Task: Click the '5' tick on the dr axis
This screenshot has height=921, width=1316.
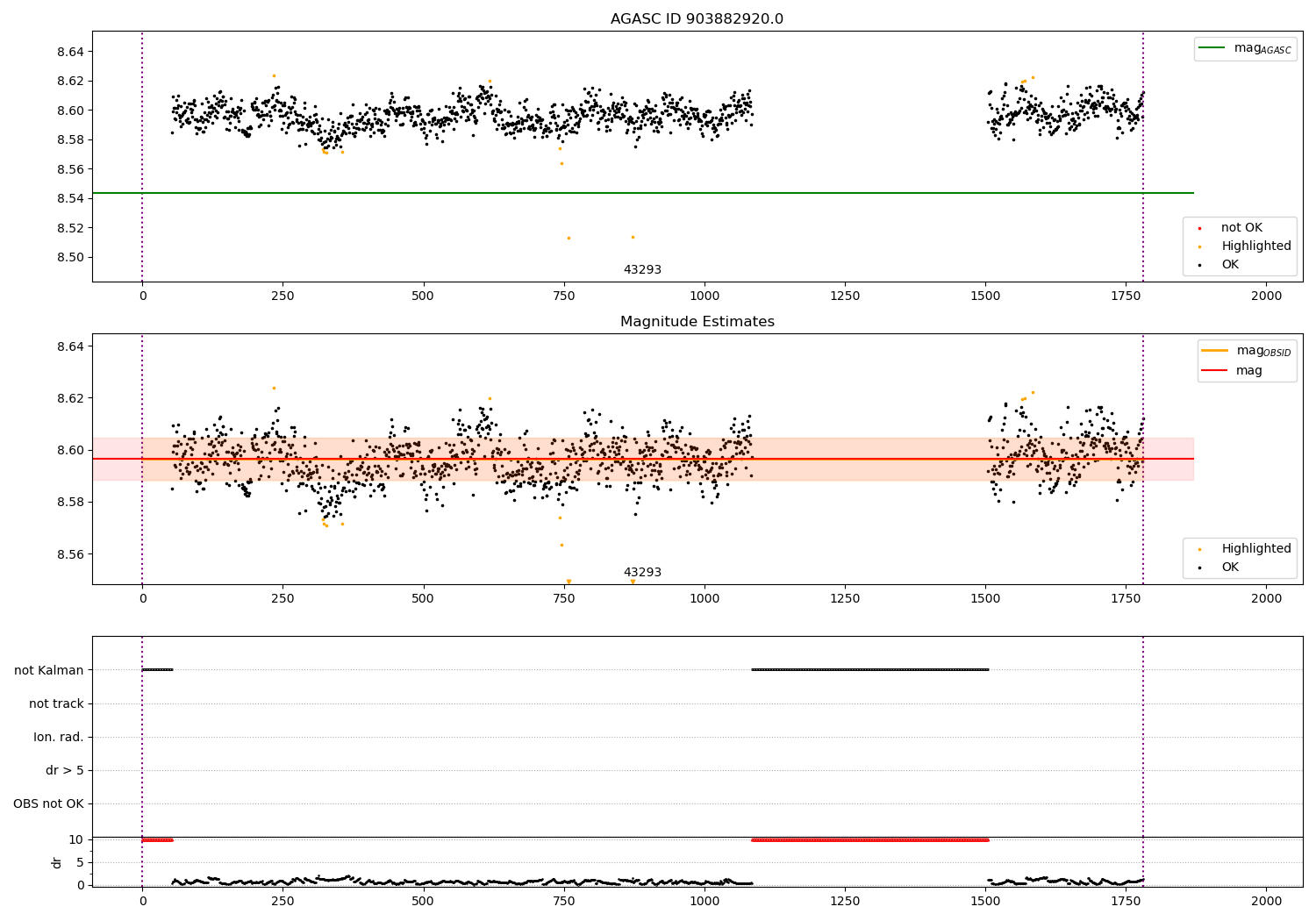Action: click(80, 862)
